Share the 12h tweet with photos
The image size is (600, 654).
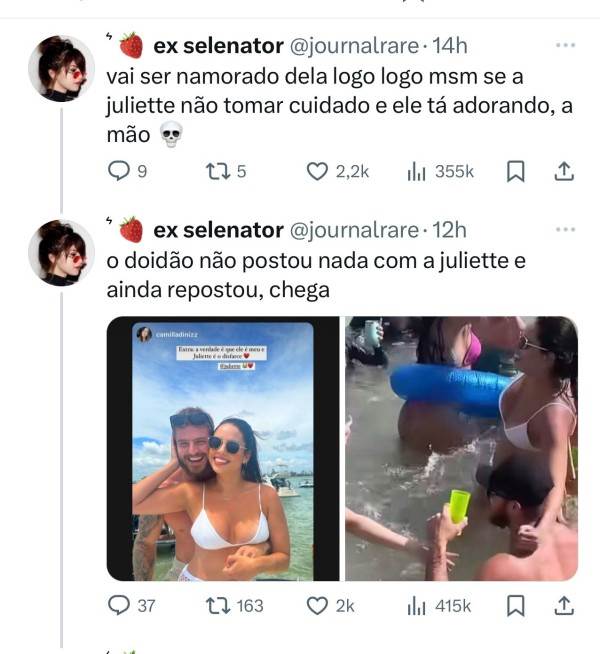coord(564,606)
